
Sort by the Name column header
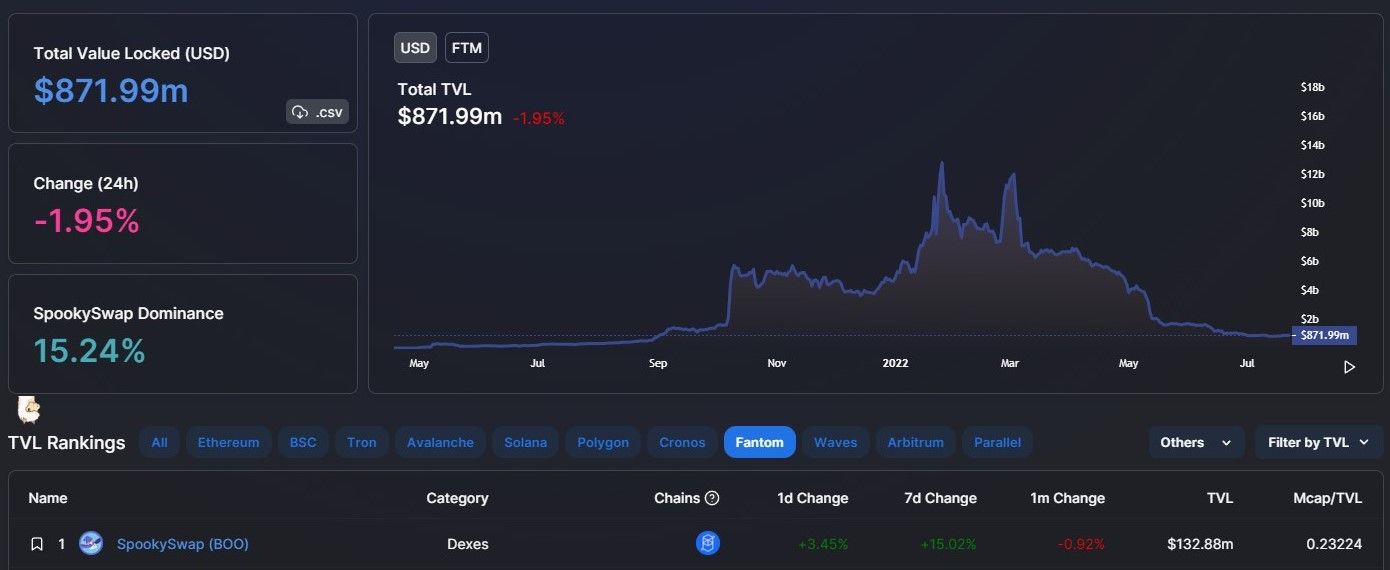[48, 498]
